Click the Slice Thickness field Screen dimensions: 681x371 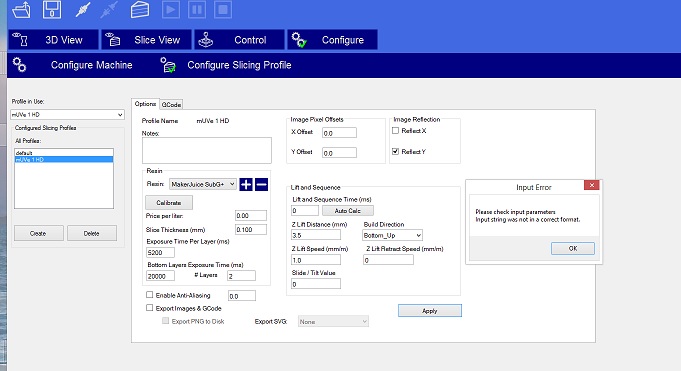[x=251, y=229]
